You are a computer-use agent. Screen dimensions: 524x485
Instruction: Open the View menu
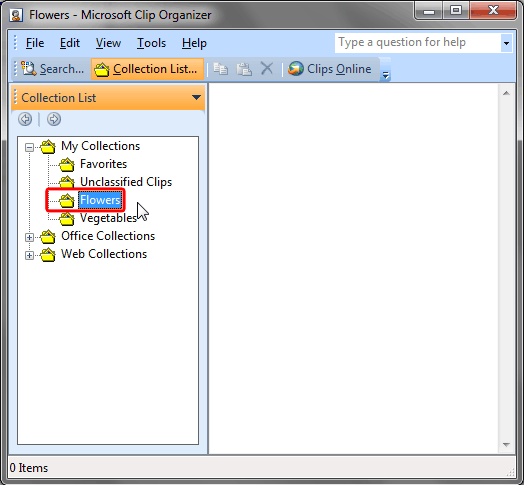[108, 43]
